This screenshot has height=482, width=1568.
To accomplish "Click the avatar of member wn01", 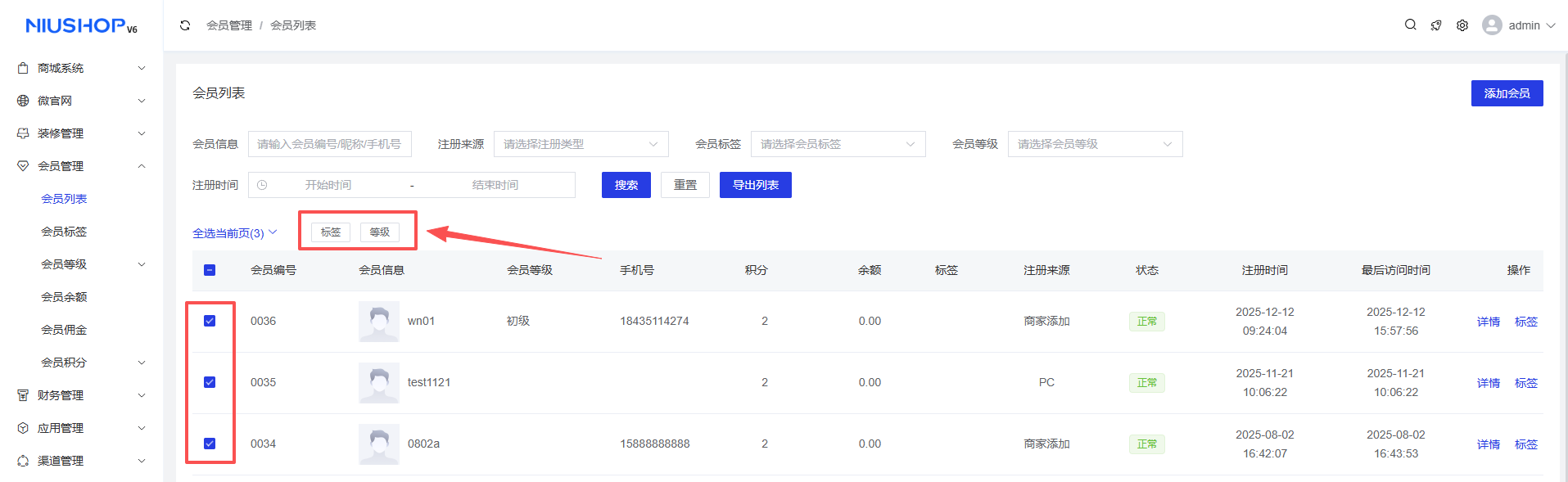I will [x=378, y=322].
